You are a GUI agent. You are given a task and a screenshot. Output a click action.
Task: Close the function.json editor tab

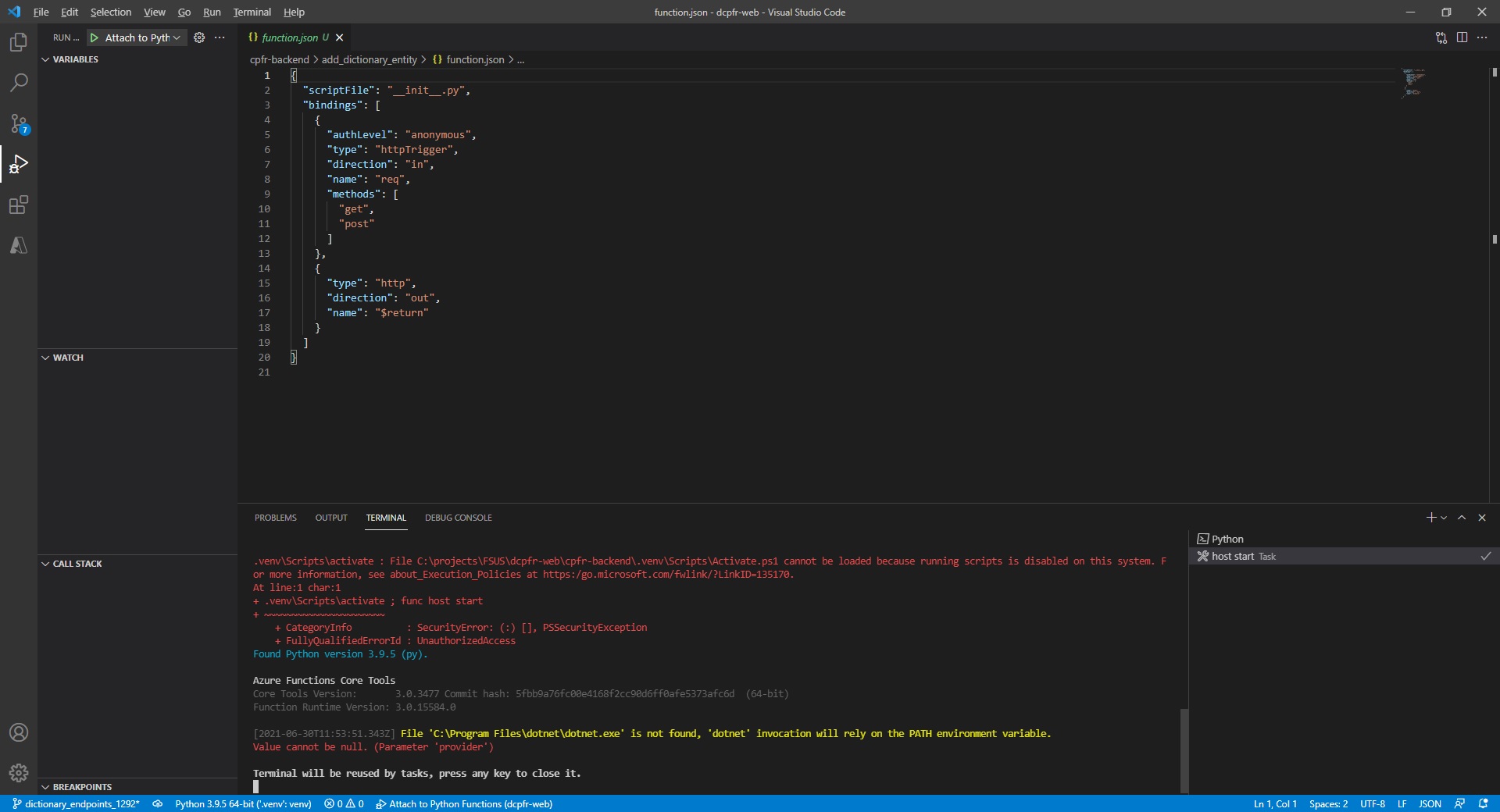(x=340, y=37)
